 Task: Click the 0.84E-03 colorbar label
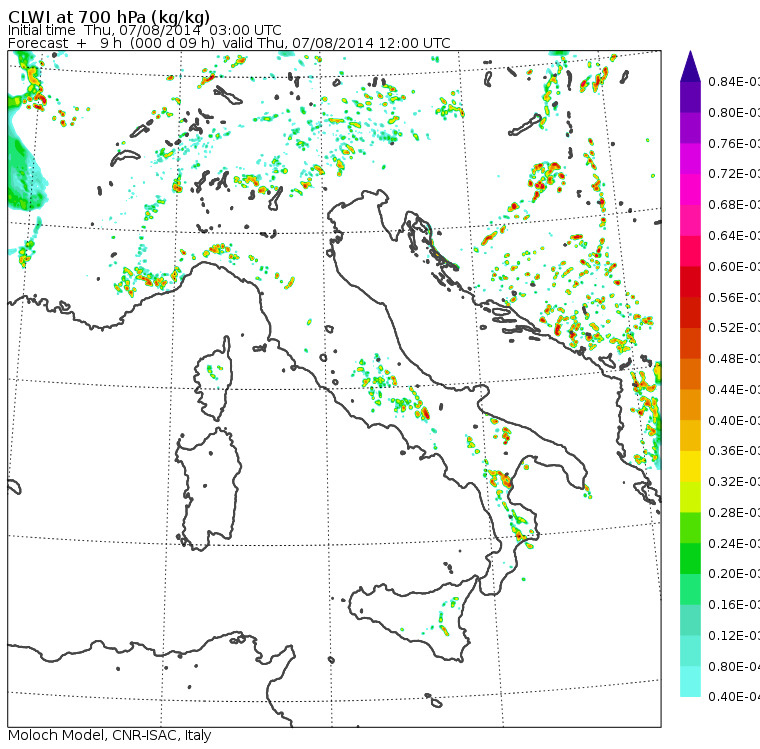click(734, 81)
